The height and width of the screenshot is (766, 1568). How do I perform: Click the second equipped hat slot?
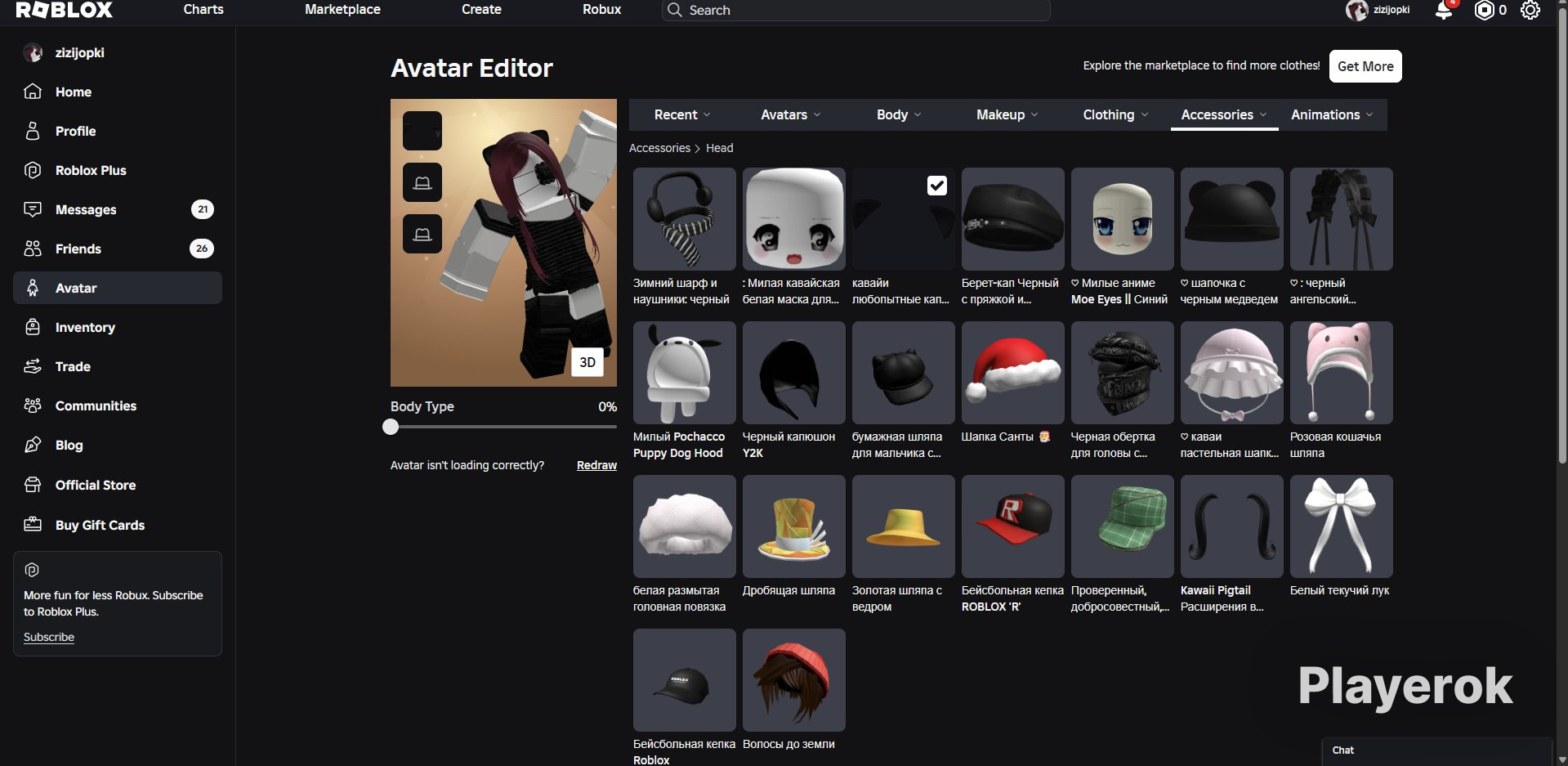pos(422,182)
